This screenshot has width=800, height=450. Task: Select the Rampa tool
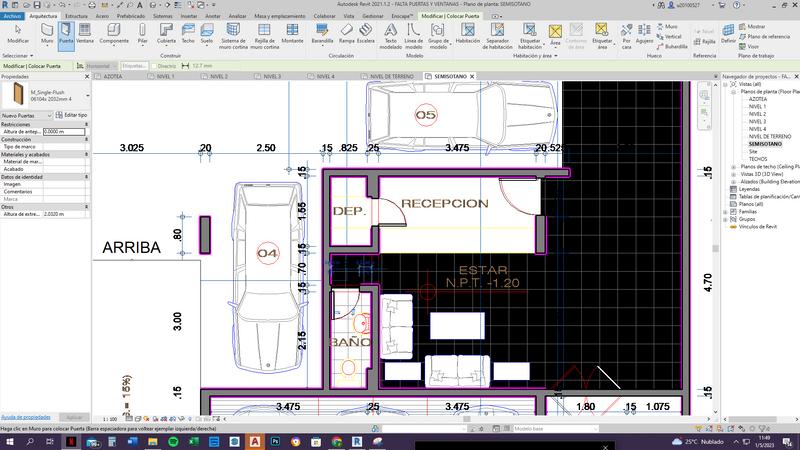click(346, 34)
